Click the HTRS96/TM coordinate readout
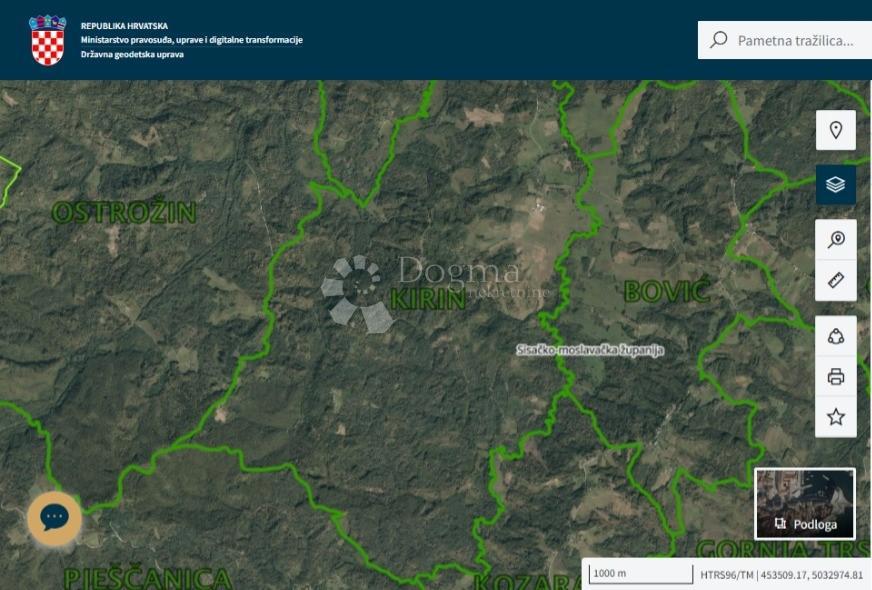The width and height of the screenshot is (872, 590). coord(781,575)
